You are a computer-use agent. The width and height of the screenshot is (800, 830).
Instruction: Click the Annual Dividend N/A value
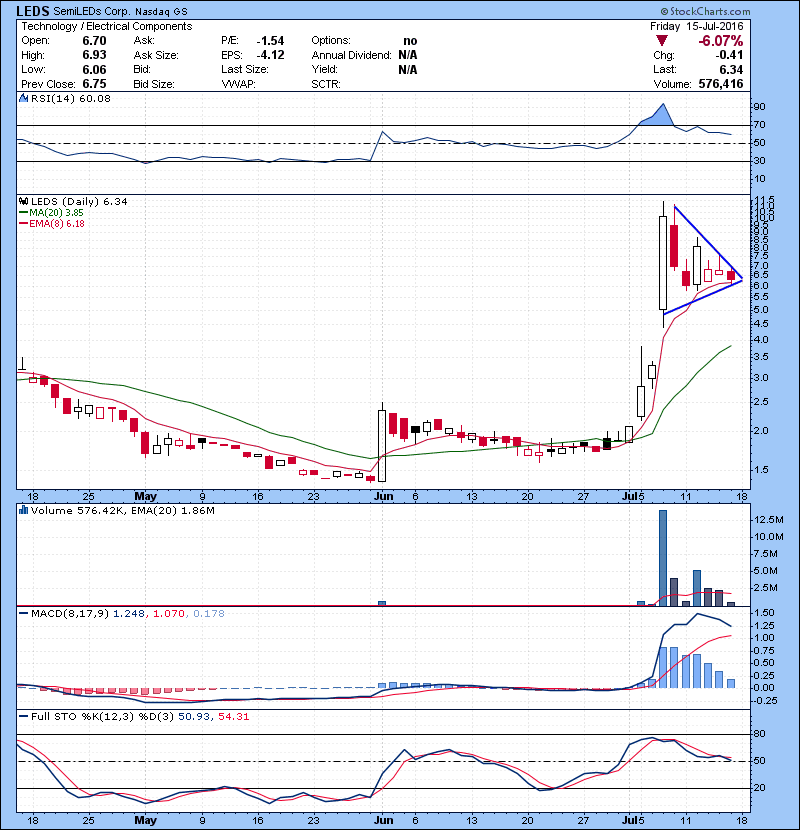pos(408,55)
